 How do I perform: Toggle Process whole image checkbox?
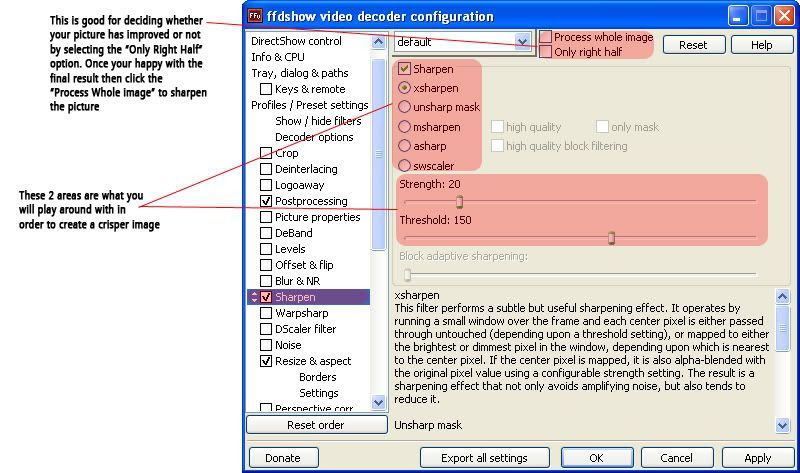tap(545, 37)
